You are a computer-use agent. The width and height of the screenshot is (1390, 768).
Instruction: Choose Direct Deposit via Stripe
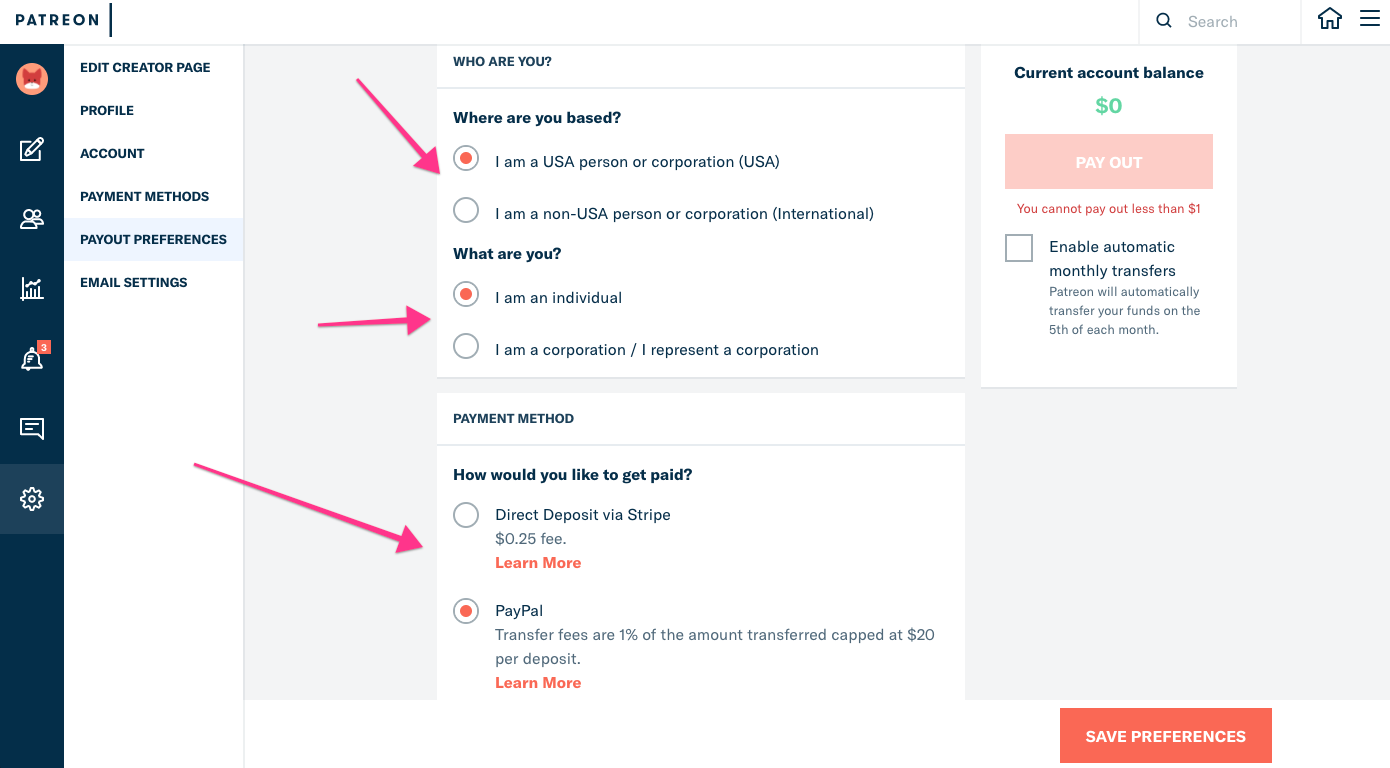point(466,515)
